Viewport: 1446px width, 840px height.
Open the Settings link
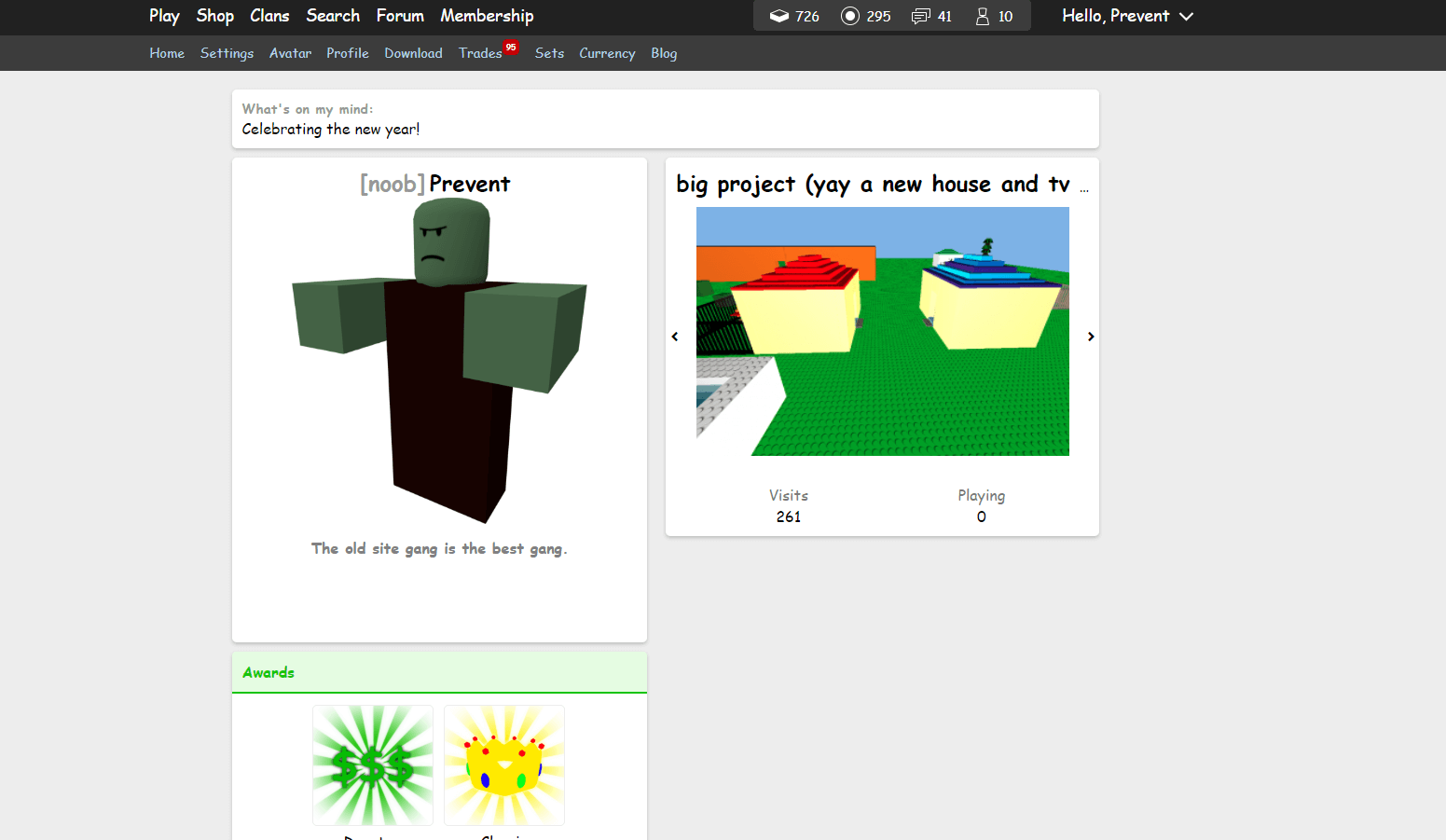227,53
